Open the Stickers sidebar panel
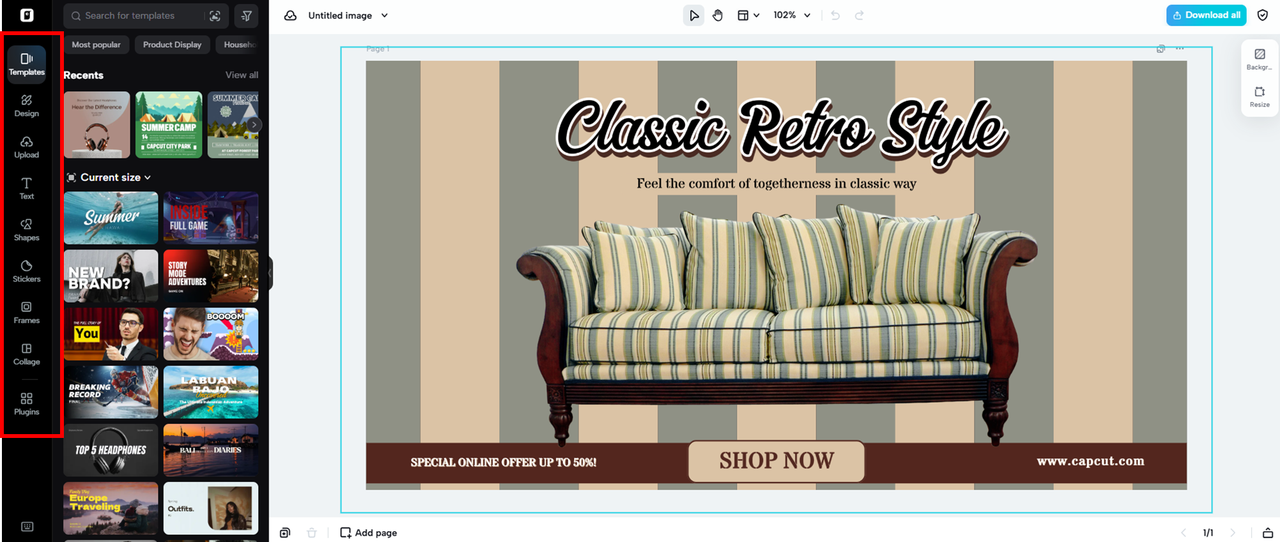The width and height of the screenshot is (1280, 542). pos(27,271)
